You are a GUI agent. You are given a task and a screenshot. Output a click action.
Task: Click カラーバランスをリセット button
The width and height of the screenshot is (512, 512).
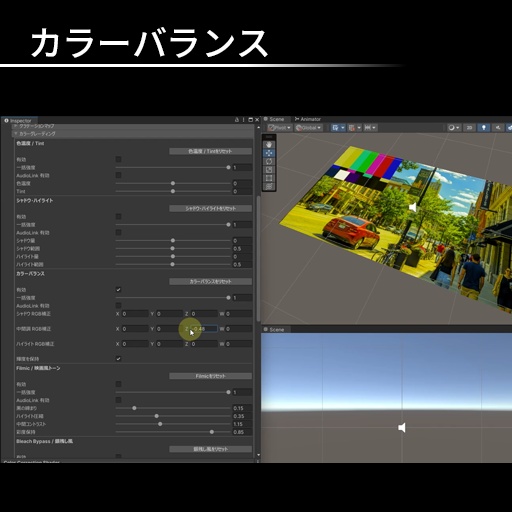point(210,282)
